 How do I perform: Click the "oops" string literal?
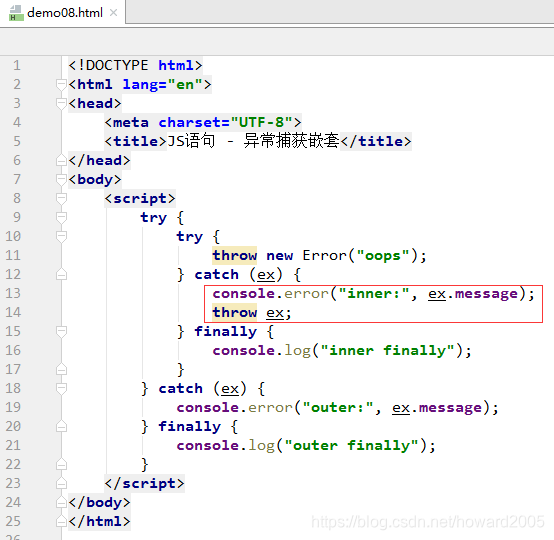click(383, 256)
